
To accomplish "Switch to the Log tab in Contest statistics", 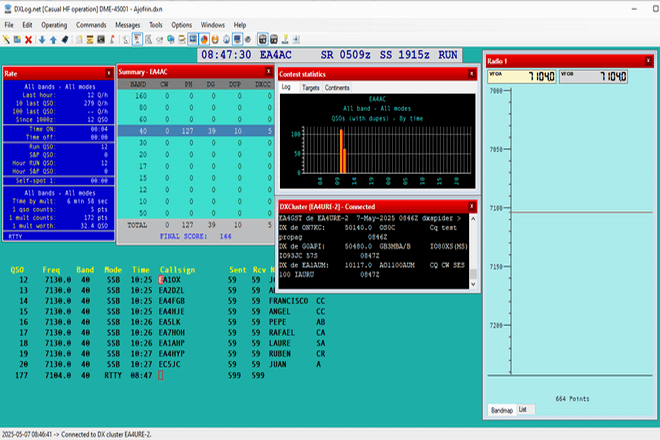I will click(x=286, y=87).
